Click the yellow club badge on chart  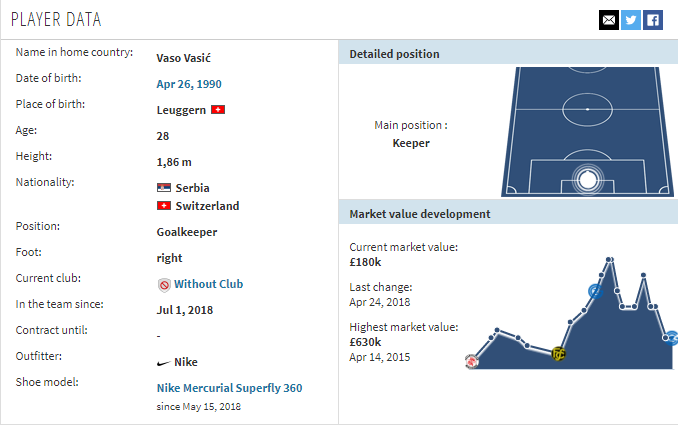tap(559, 353)
